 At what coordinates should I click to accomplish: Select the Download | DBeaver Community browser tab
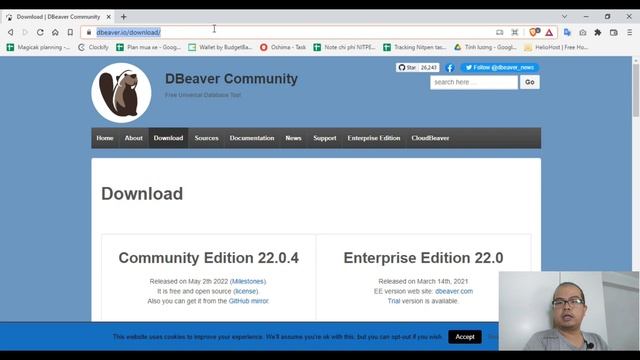click(x=58, y=17)
